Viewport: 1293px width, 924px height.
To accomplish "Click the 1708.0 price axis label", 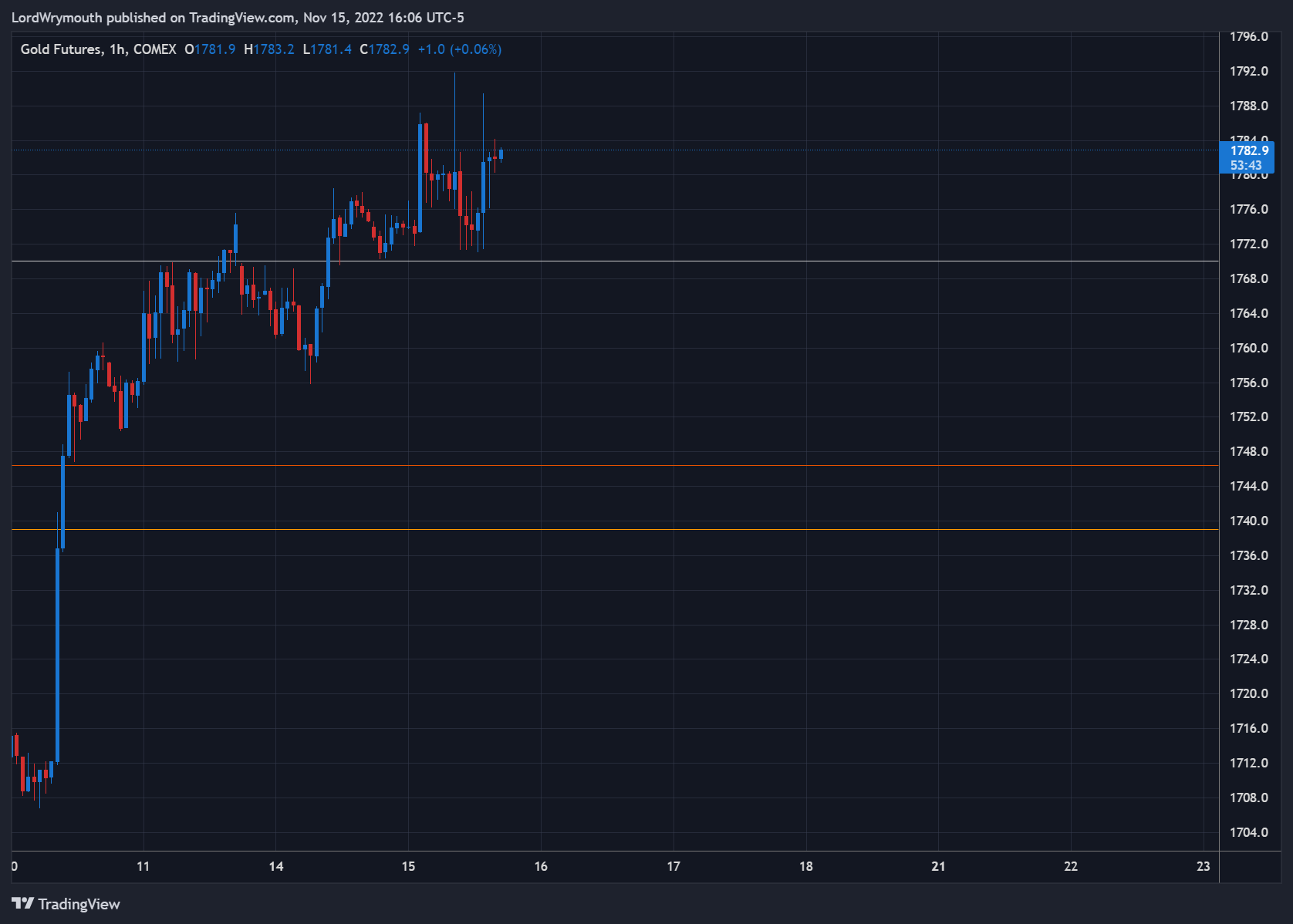I will tap(1248, 798).
